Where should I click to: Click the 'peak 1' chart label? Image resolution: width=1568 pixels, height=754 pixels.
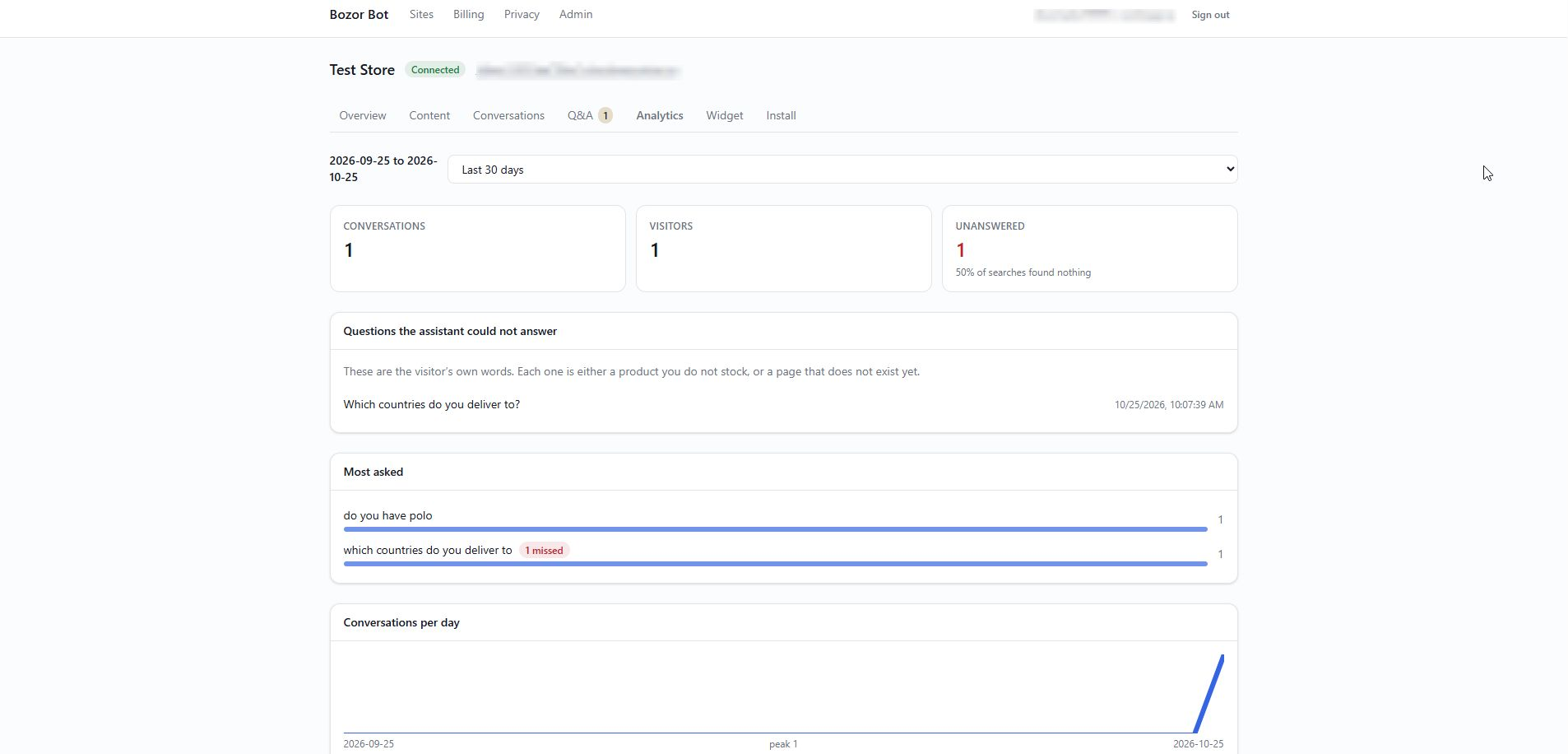click(783, 744)
